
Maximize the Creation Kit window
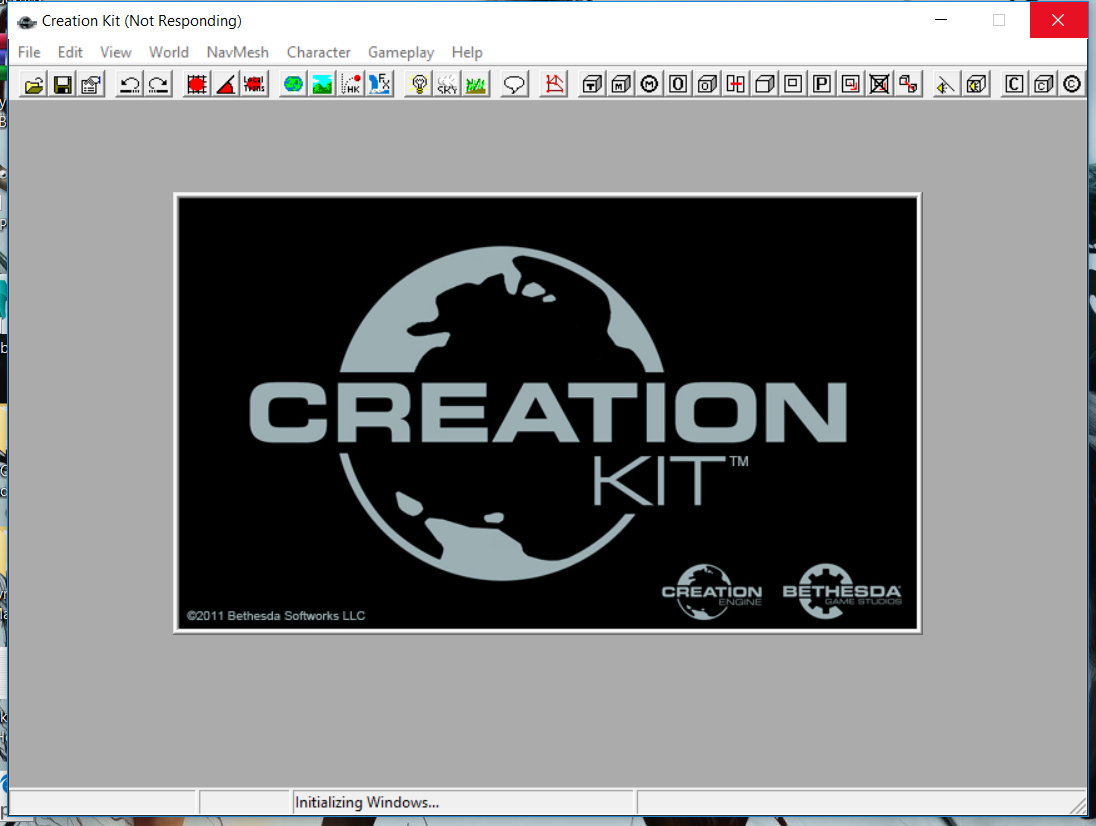(x=1000, y=20)
